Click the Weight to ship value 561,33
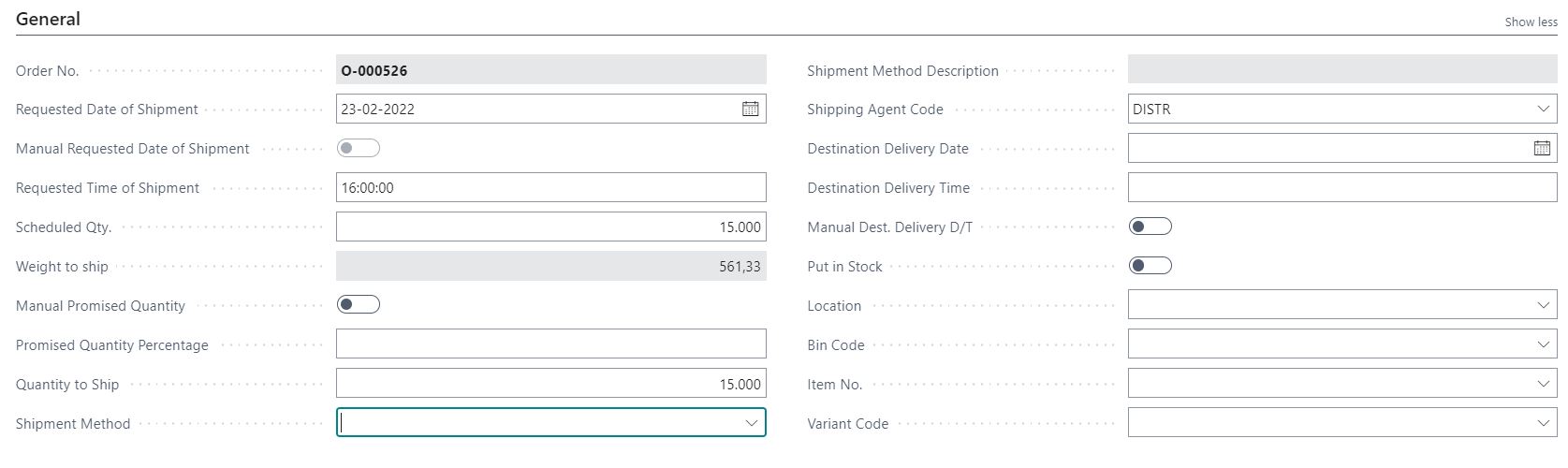Screen dimensions: 1568x468 click(x=740, y=267)
